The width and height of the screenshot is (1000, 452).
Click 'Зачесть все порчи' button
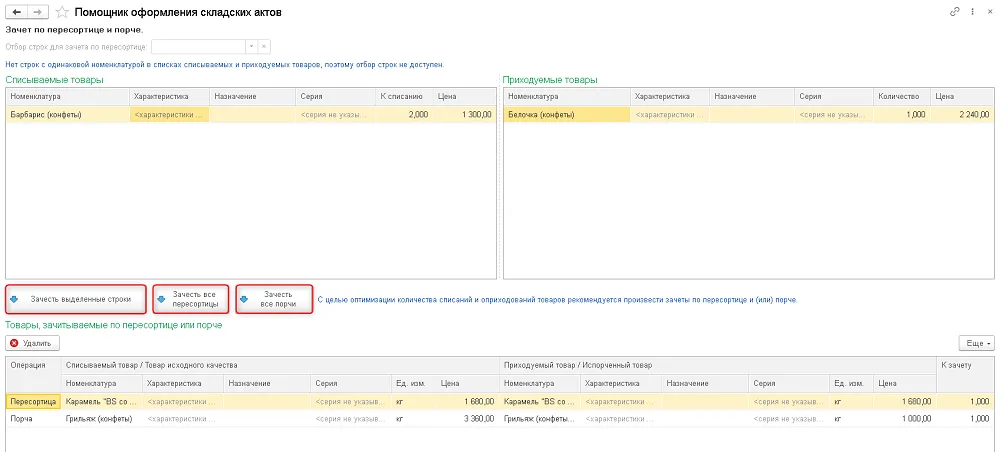click(x=274, y=299)
